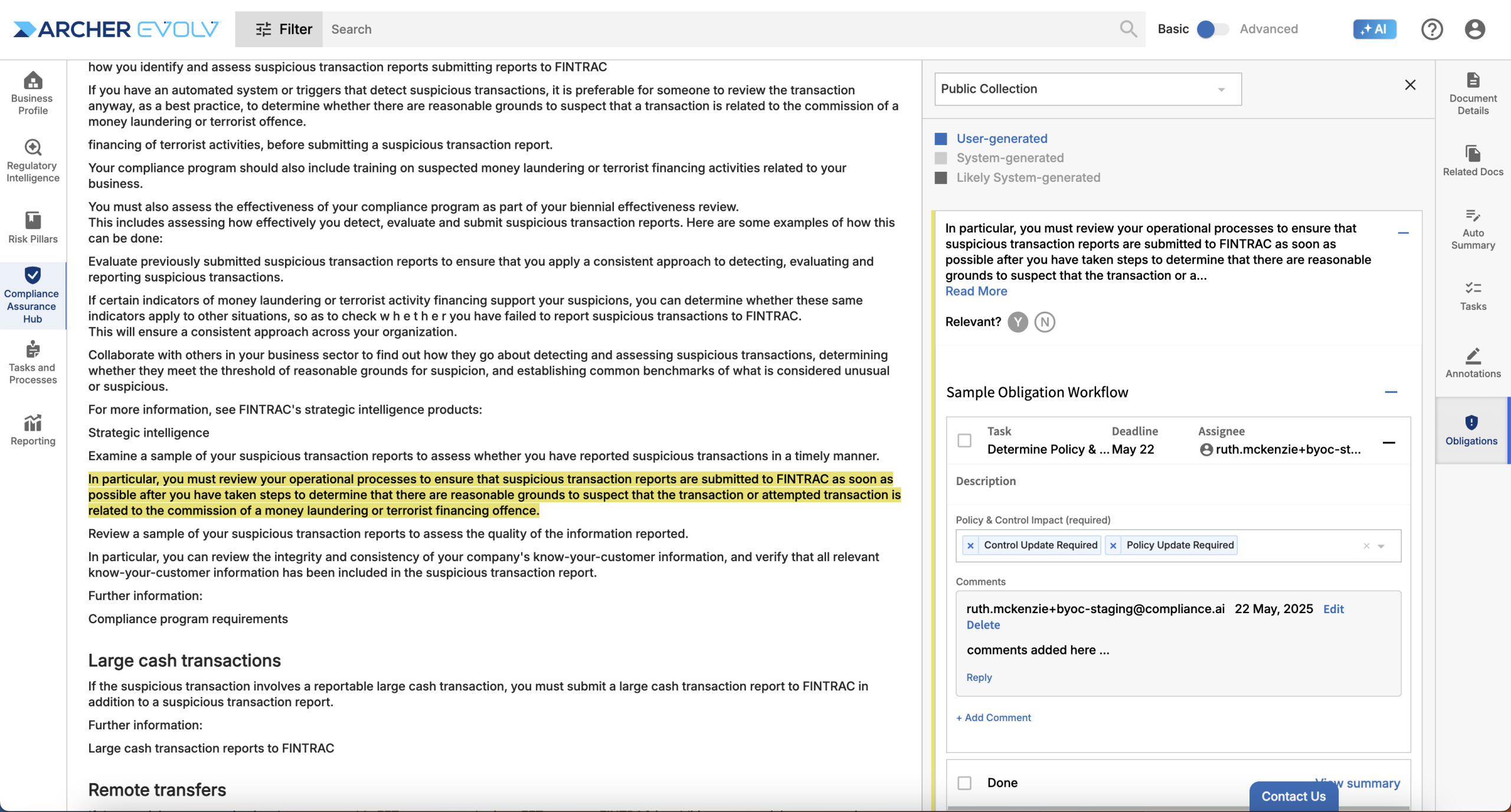Image resolution: width=1511 pixels, height=812 pixels.
Task: Open the Tasks panel on right rail
Action: [x=1473, y=295]
